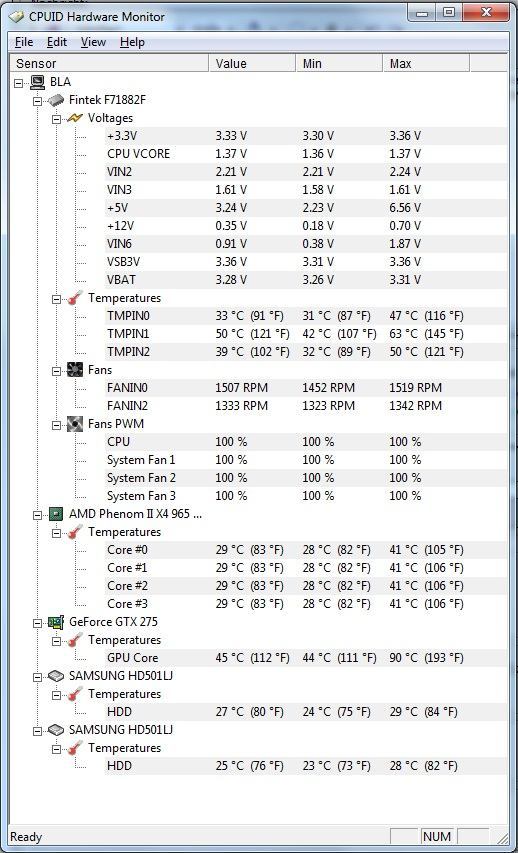Collapse the Fans PWM node
Image resolution: width=518 pixels, height=853 pixels.
tap(57, 424)
